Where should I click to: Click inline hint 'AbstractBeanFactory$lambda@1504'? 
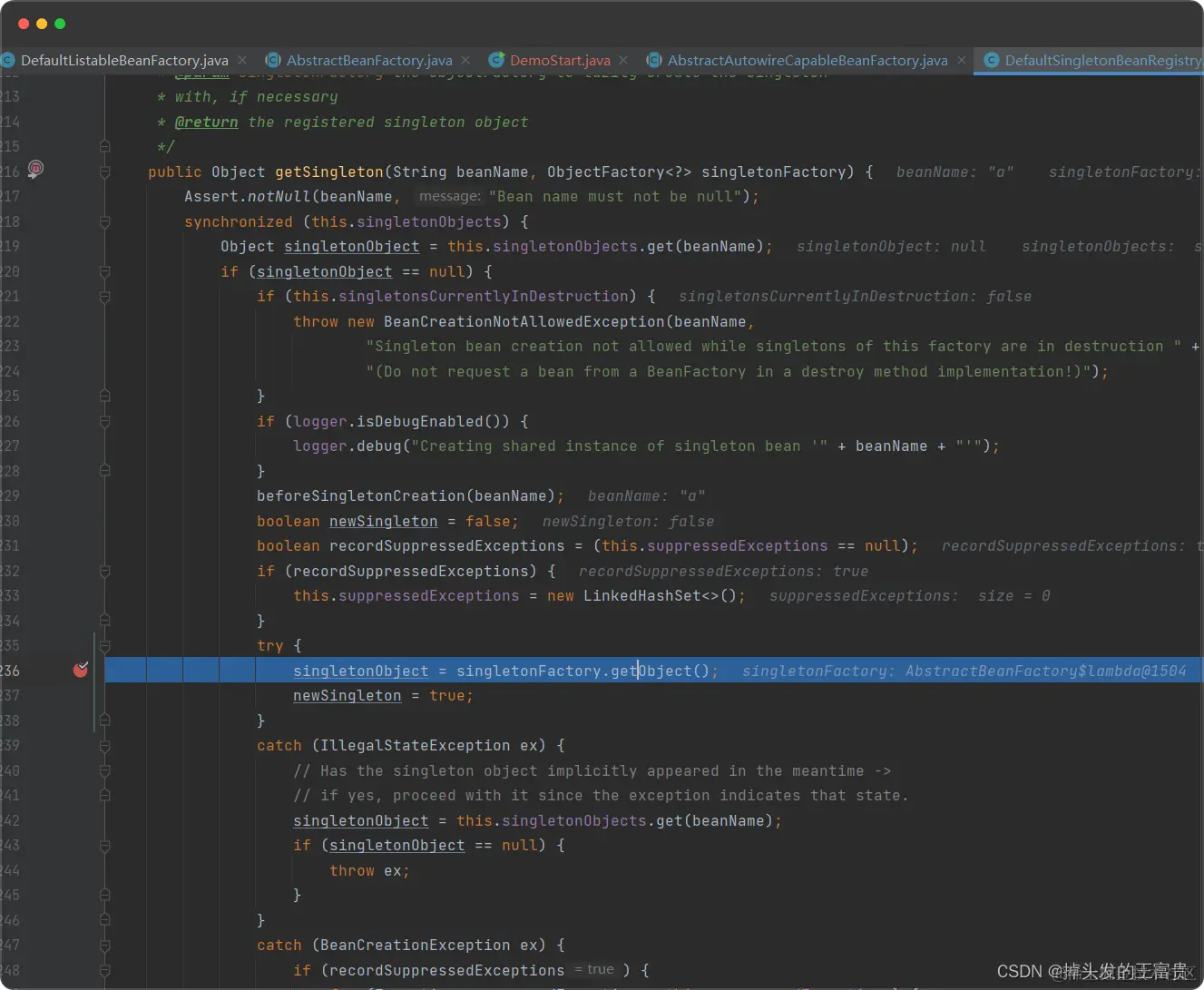click(x=1045, y=671)
